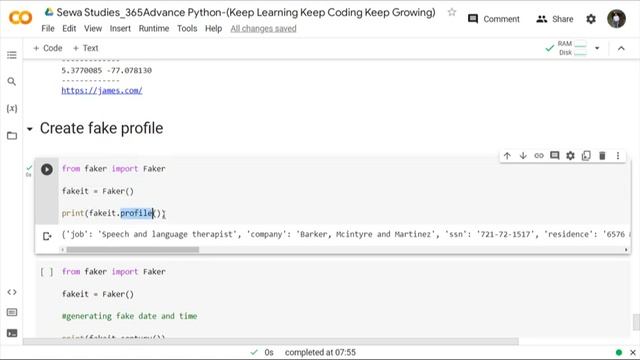Follow the https://james.com/ output link
The width and height of the screenshot is (640, 360).
point(102,91)
